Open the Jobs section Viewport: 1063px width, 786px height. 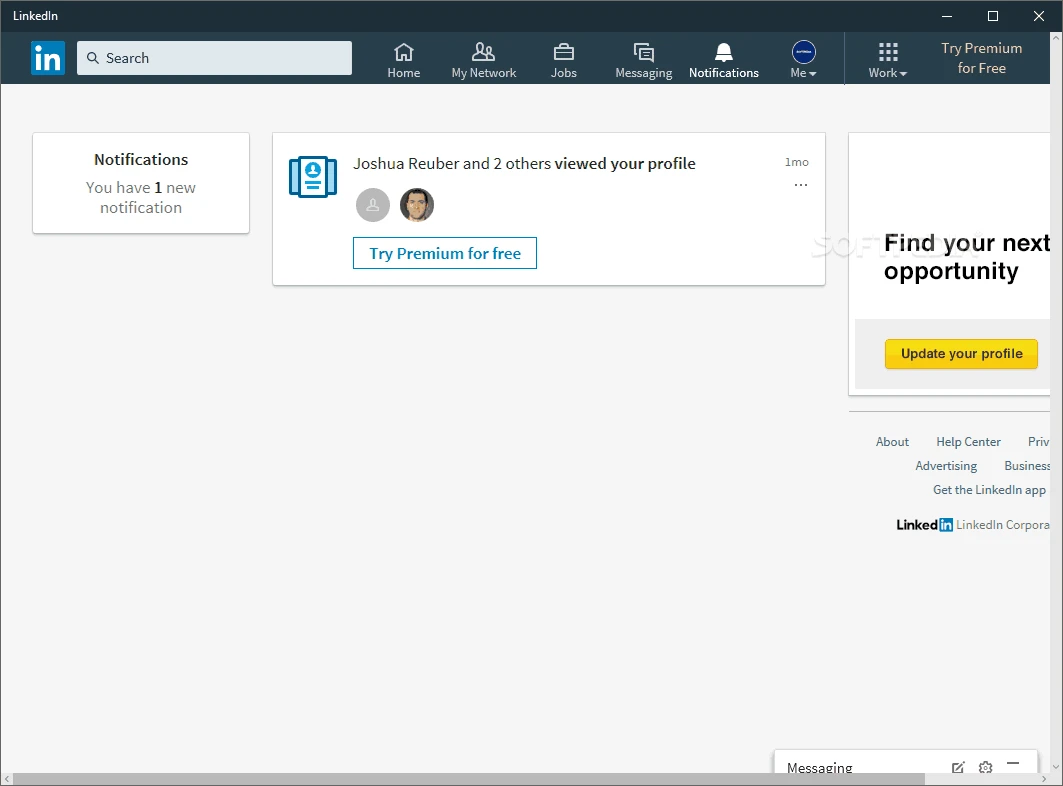click(563, 60)
